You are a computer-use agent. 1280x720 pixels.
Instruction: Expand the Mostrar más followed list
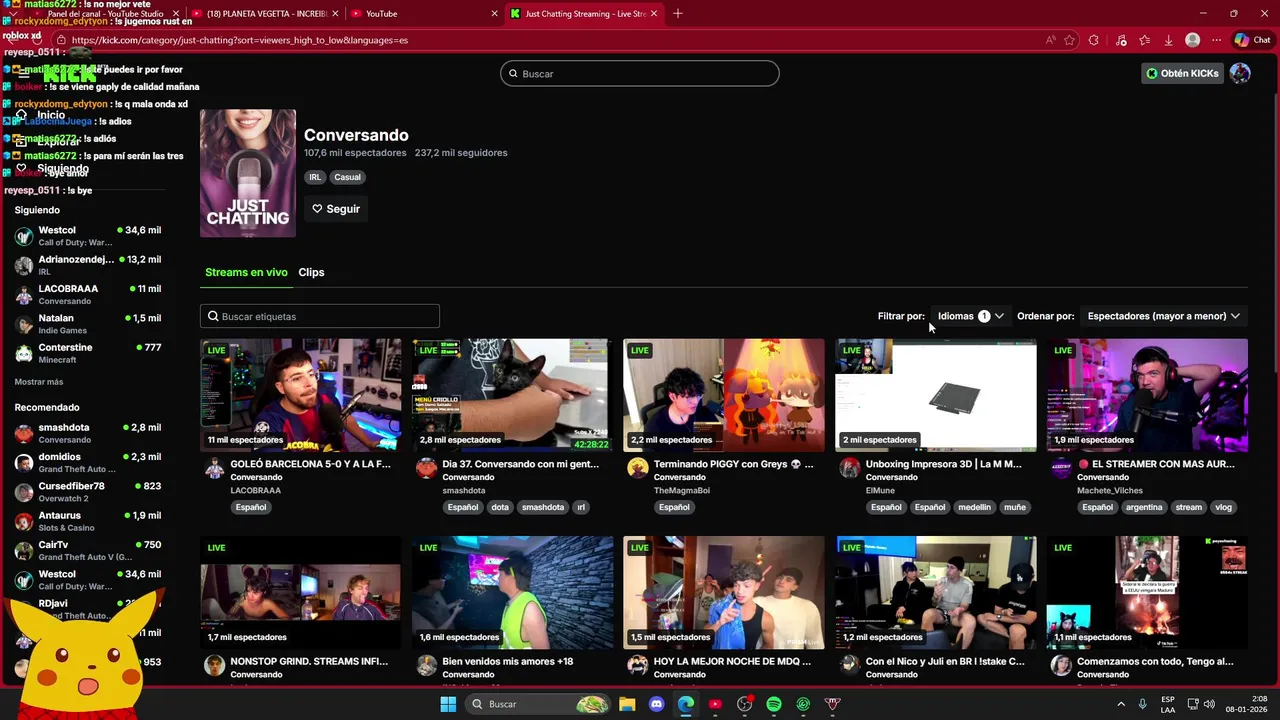click(39, 382)
